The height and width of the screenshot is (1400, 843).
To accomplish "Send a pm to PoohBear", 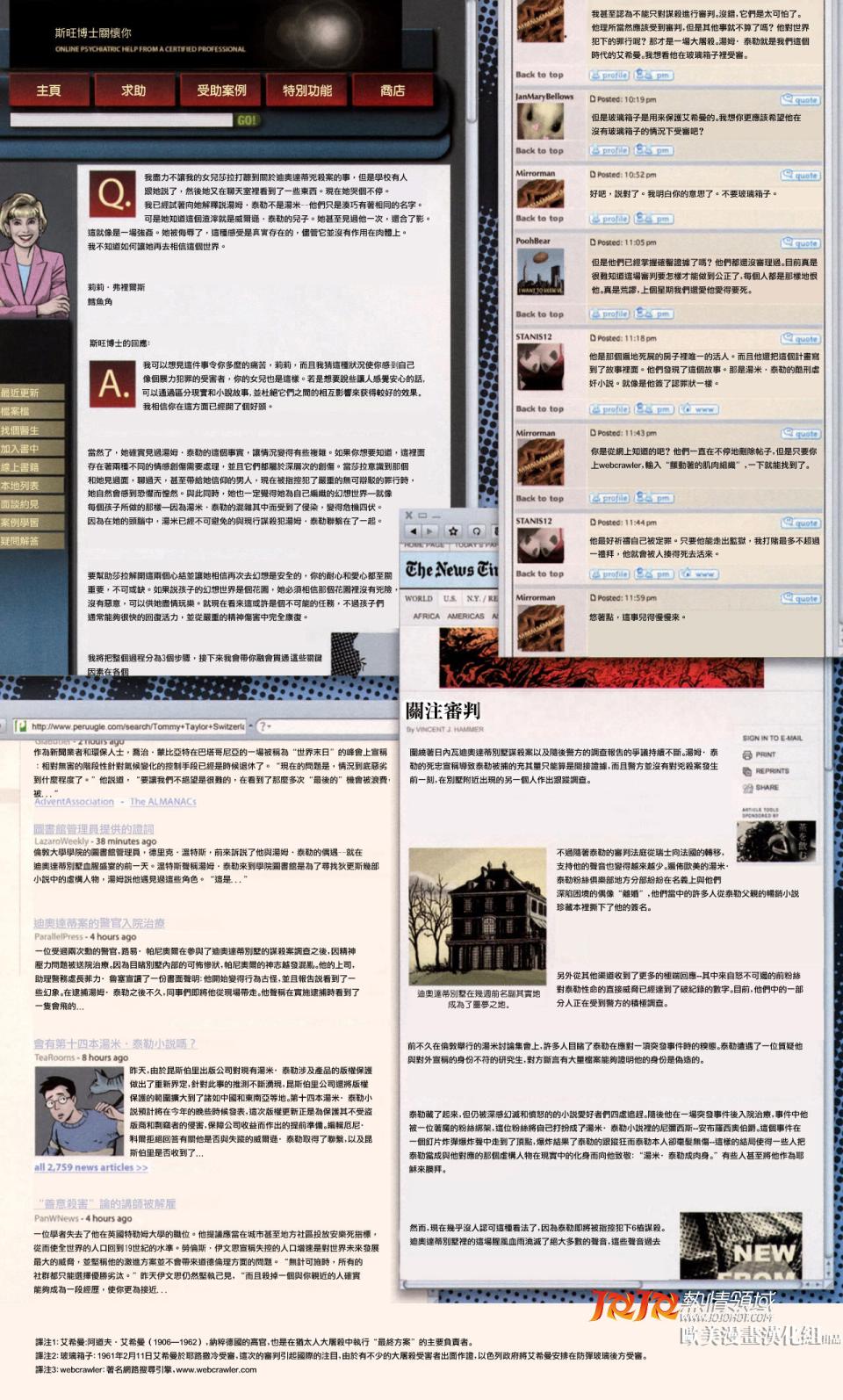I will (654, 314).
